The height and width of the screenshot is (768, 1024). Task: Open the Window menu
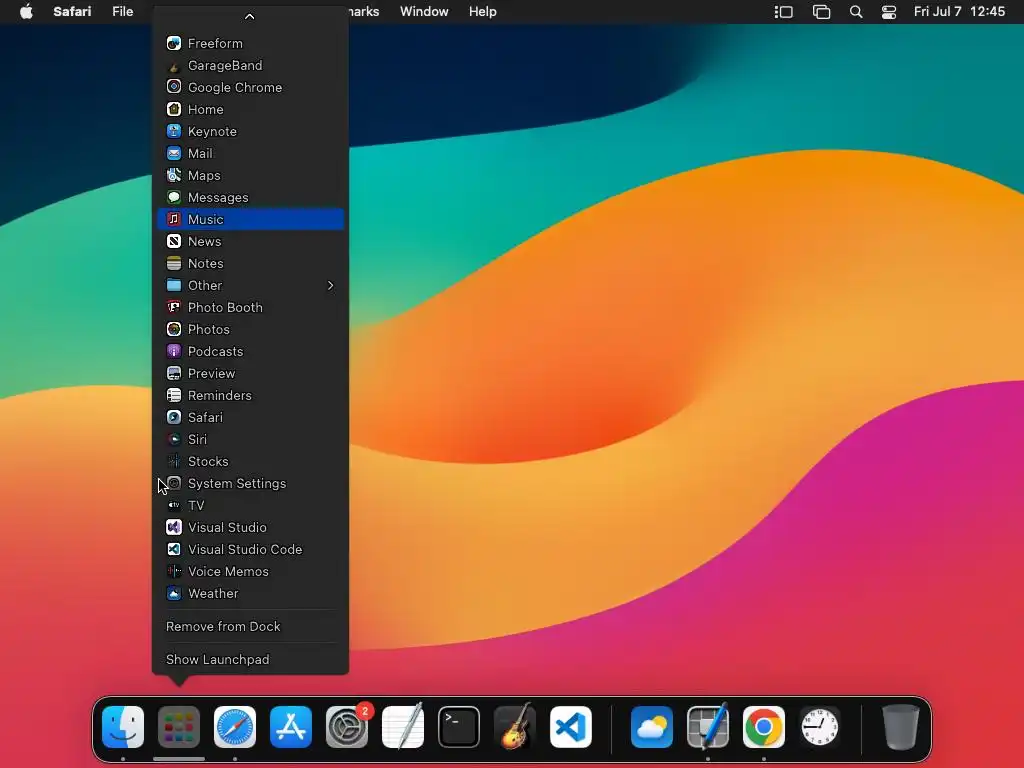click(424, 12)
